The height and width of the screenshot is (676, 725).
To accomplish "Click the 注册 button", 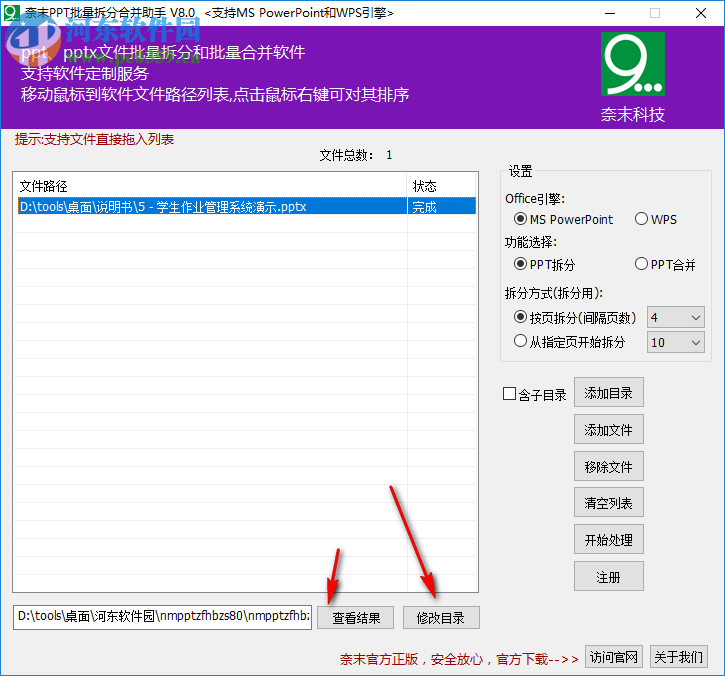I will [x=608, y=577].
